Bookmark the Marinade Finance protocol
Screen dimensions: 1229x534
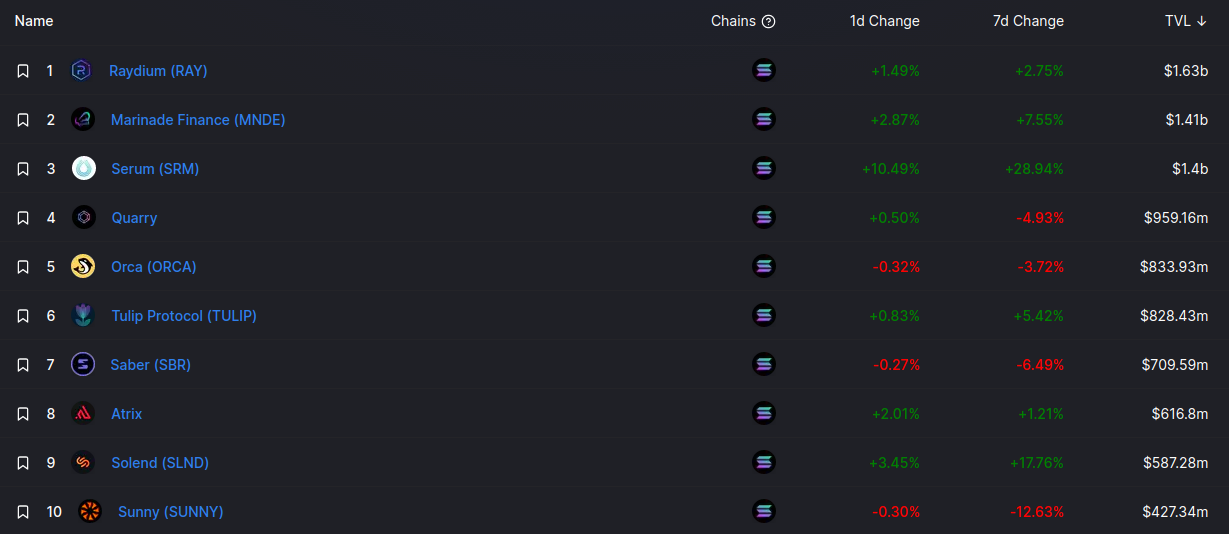click(x=23, y=120)
